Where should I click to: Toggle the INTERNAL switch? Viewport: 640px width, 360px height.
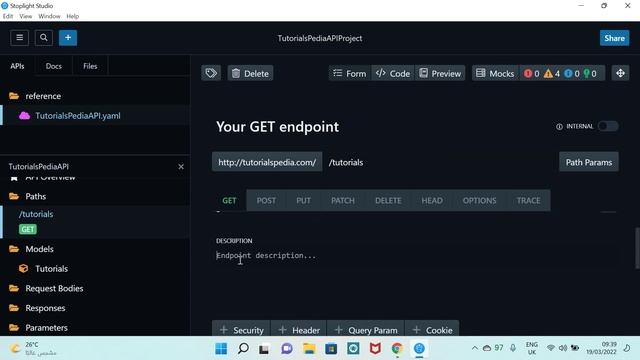(608, 126)
